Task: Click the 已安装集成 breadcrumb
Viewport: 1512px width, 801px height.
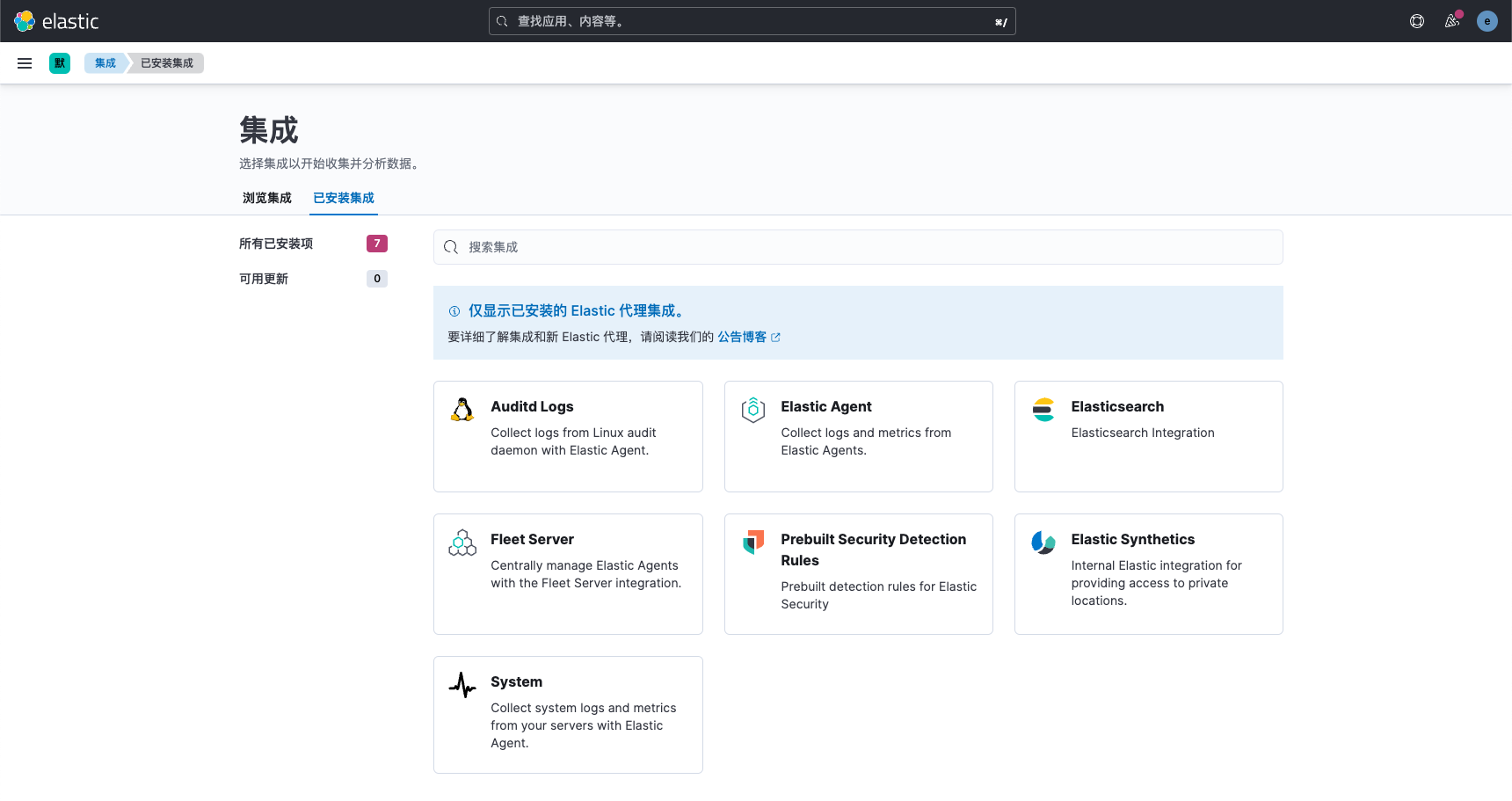Action: (167, 63)
